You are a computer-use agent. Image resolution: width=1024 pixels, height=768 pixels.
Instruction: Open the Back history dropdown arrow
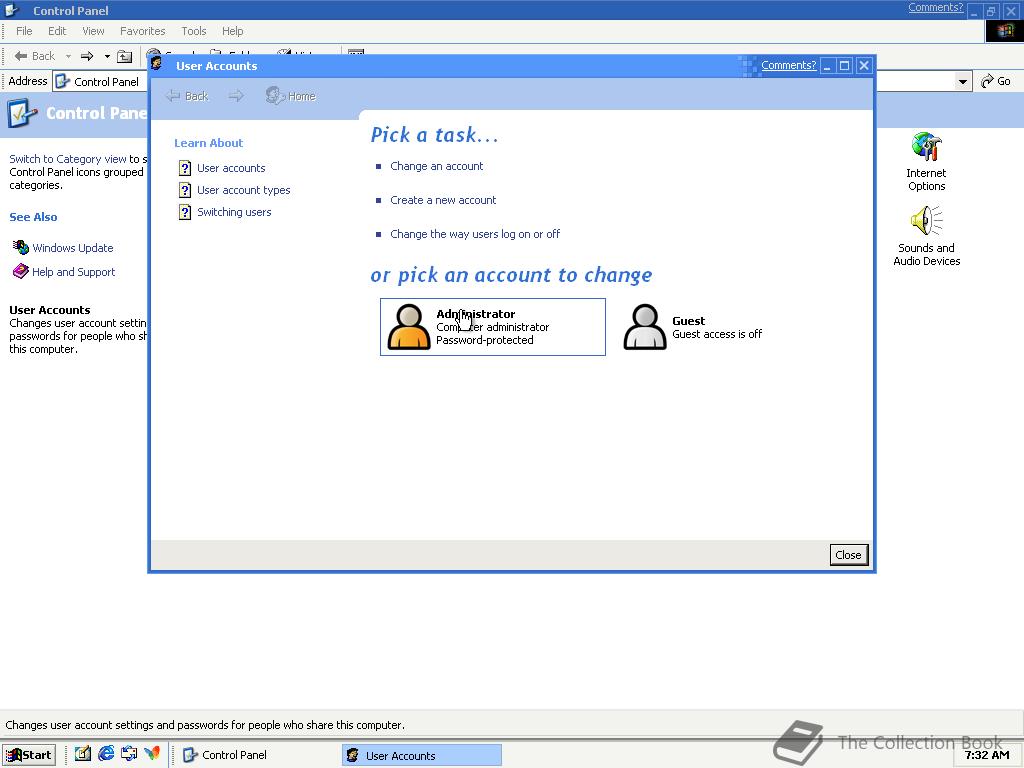coord(68,56)
